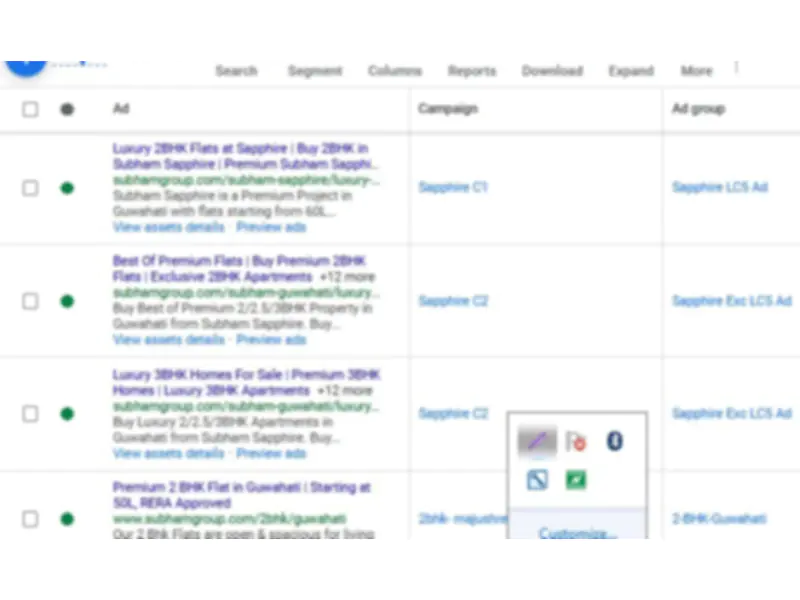Click the green chart icon in the popup
The height and width of the screenshot is (600, 800).
pyautogui.click(x=576, y=480)
